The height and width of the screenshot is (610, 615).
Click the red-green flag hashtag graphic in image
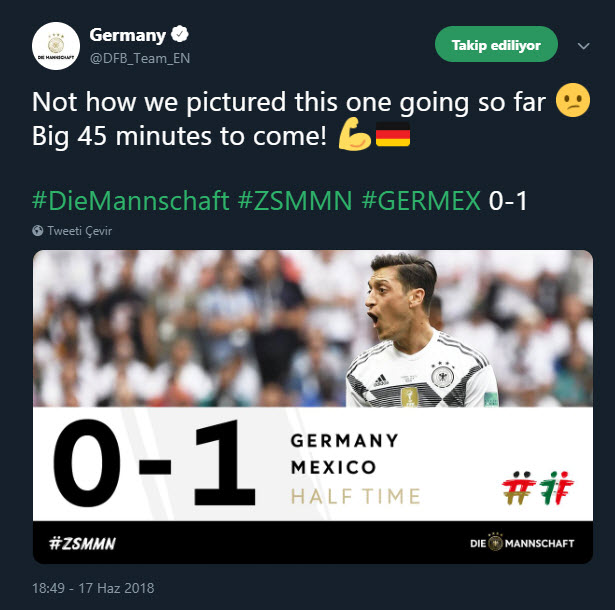click(x=536, y=487)
